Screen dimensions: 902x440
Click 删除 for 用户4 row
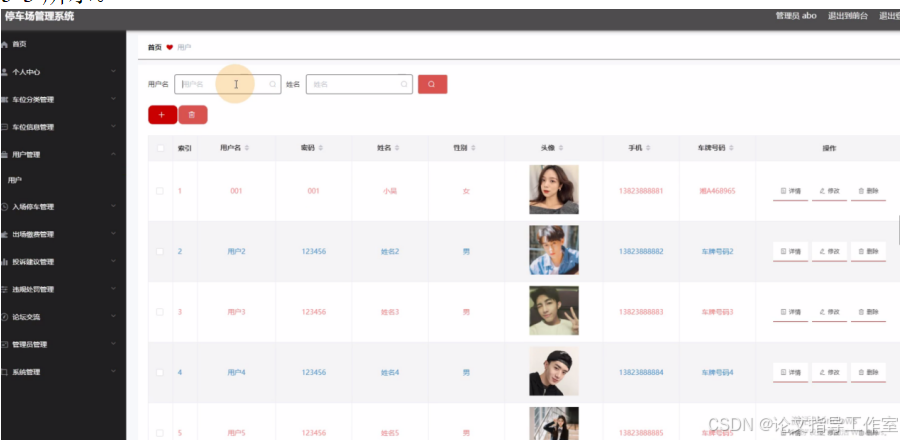click(868, 372)
